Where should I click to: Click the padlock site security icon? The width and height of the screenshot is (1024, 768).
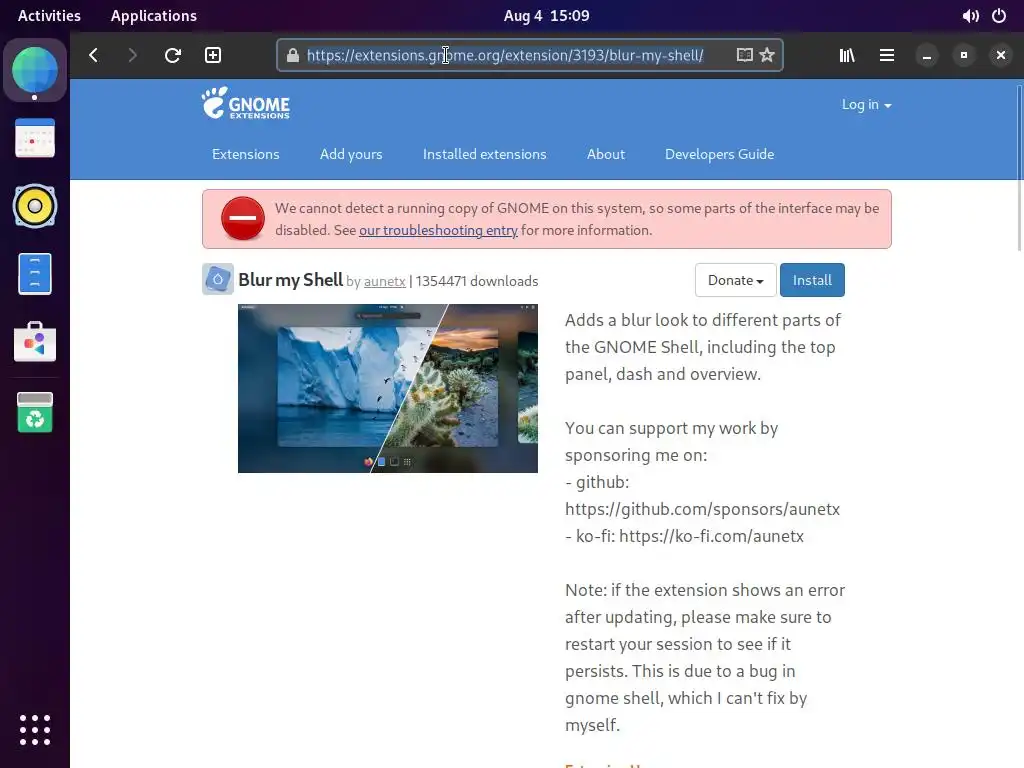tap(293, 56)
